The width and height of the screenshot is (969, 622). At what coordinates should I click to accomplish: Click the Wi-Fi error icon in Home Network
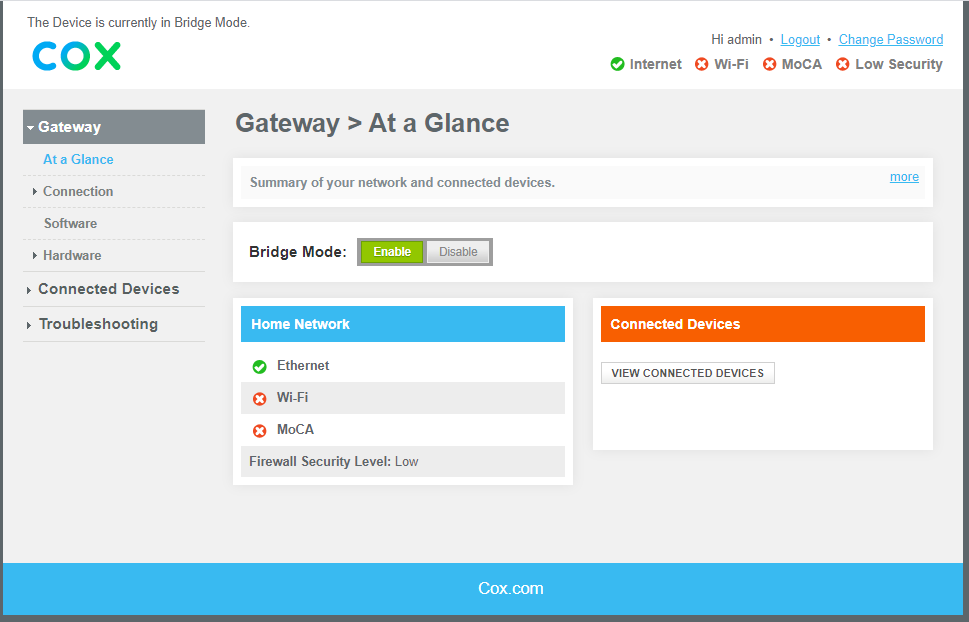click(258, 397)
